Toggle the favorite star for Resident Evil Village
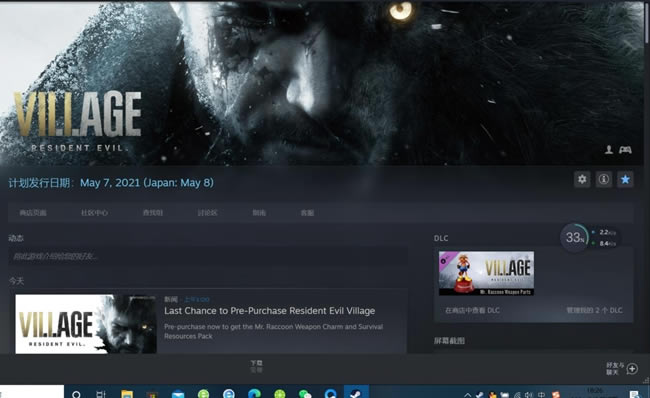The image size is (650, 398). pos(625,179)
